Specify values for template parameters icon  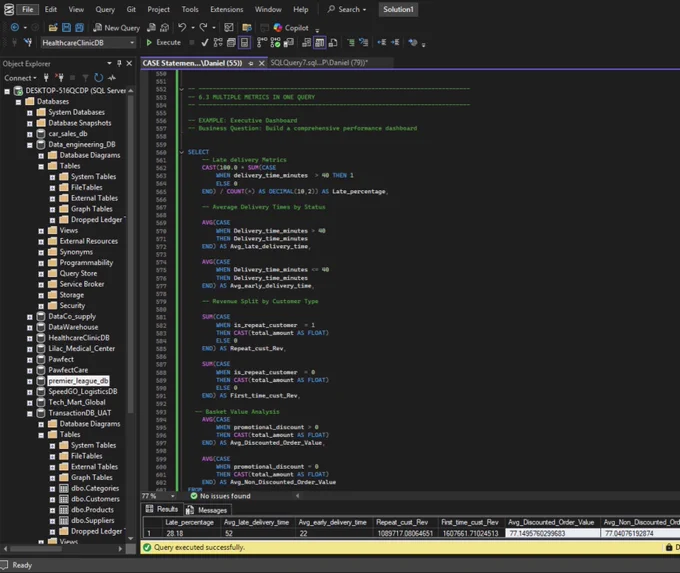tap(413, 43)
